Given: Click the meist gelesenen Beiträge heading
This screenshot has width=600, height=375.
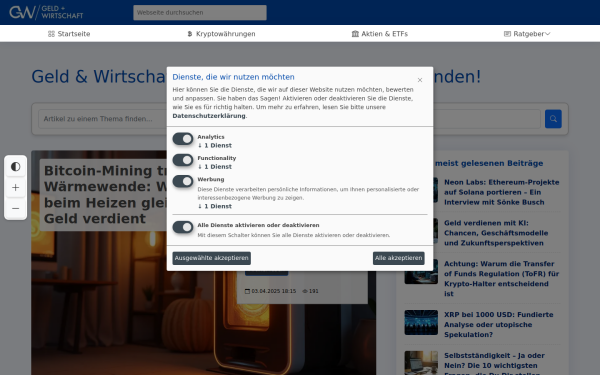Looking at the screenshot, I should [x=489, y=163].
